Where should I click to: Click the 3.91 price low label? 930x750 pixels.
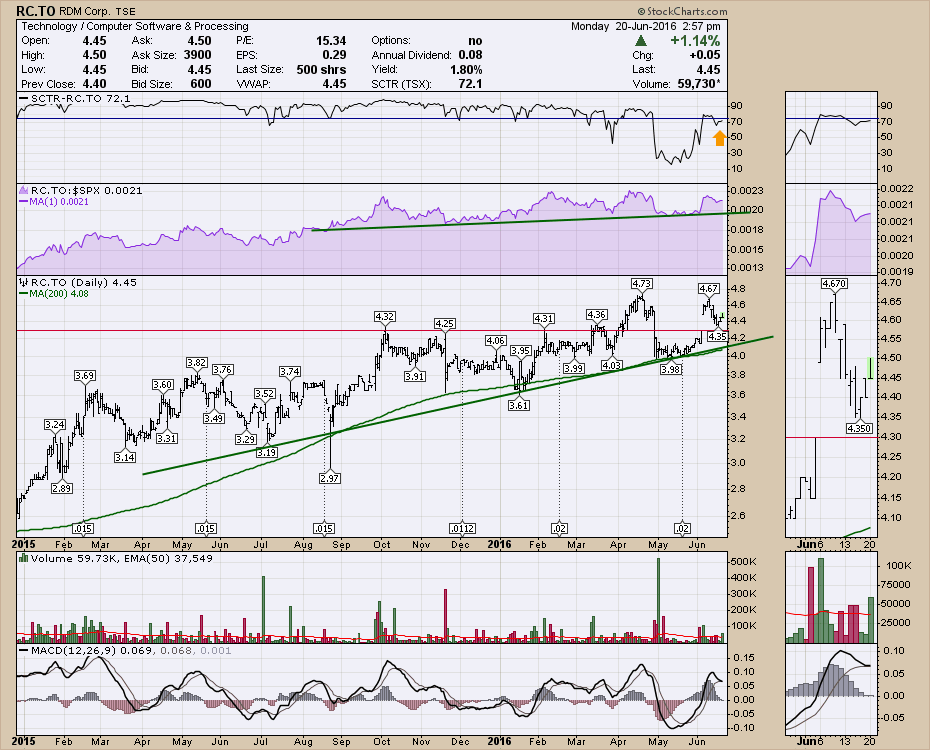415,376
